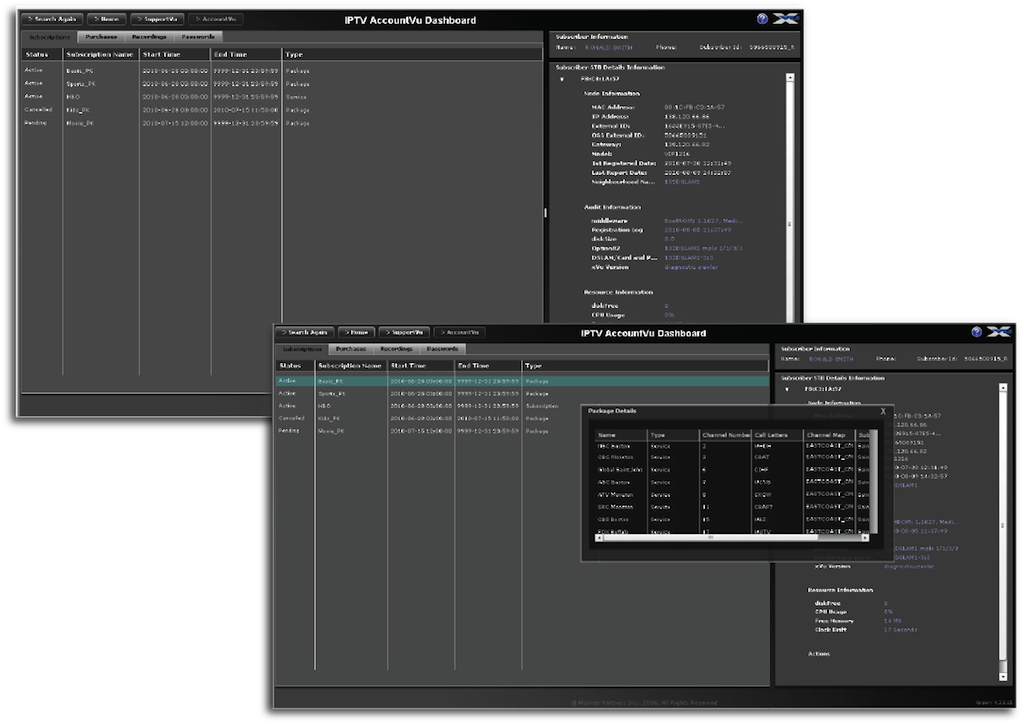The height and width of the screenshot is (725, 1024).
Task: Click the X logo icon in the back window
Action: click(785, 19)
